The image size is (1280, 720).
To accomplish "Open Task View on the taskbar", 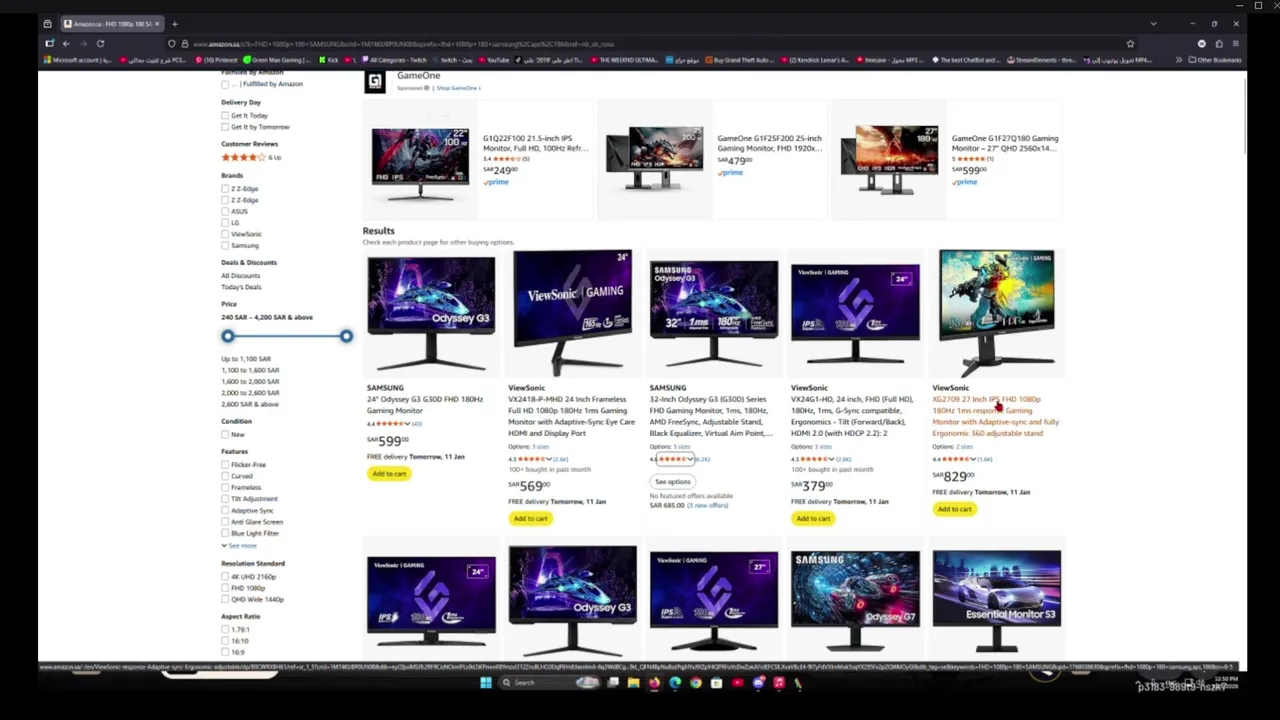I will pos(613,683).
